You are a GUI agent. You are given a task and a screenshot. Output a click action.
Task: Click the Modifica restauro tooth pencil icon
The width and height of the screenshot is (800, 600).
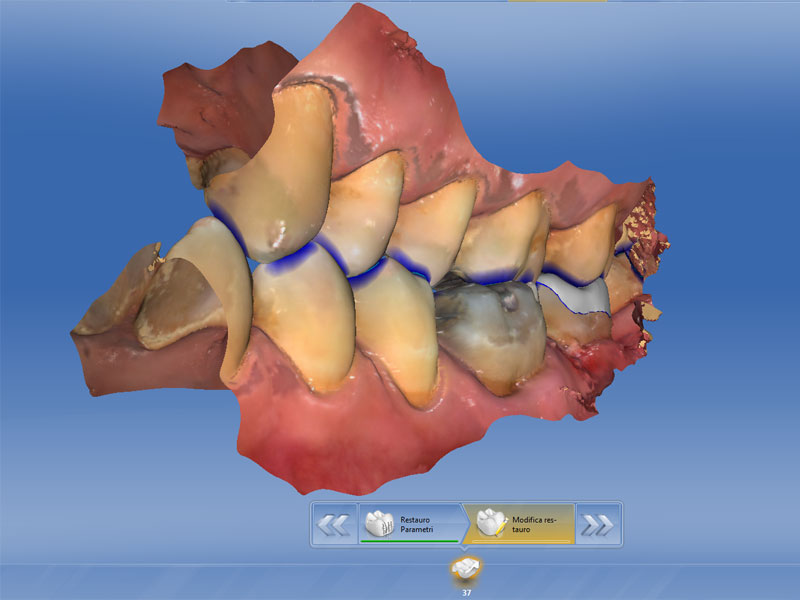click(492, 522)
